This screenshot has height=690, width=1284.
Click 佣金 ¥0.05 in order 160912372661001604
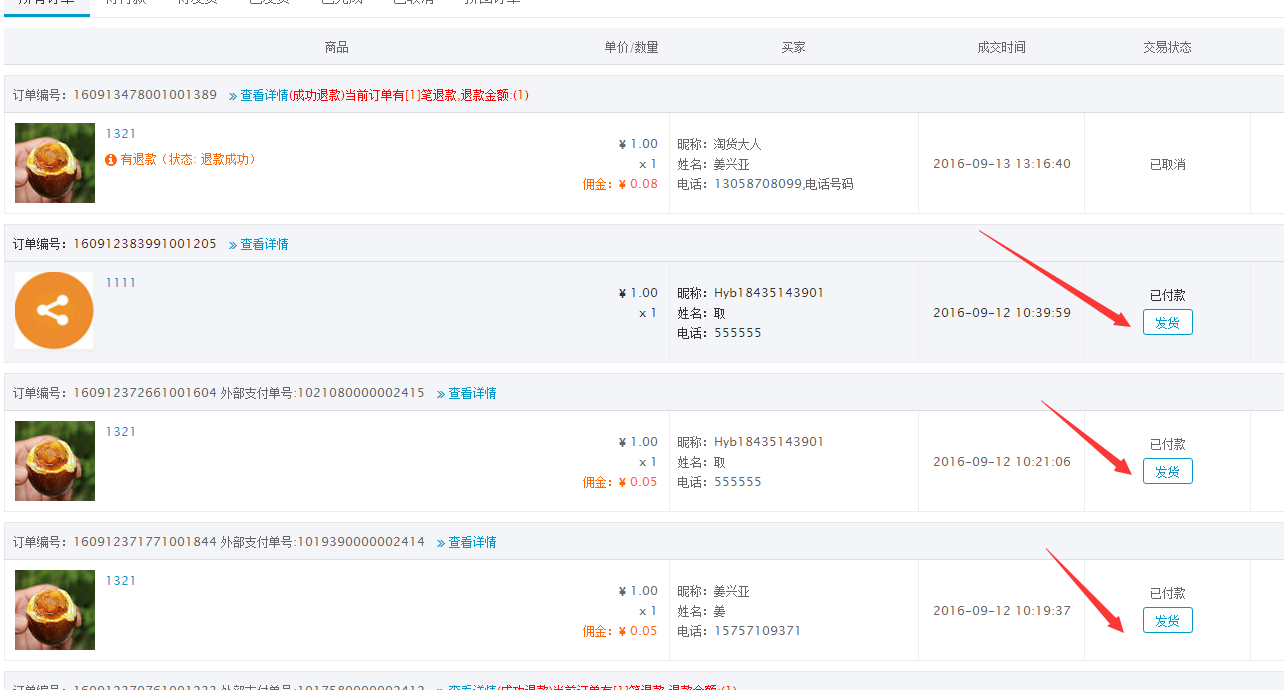[620, 482]
